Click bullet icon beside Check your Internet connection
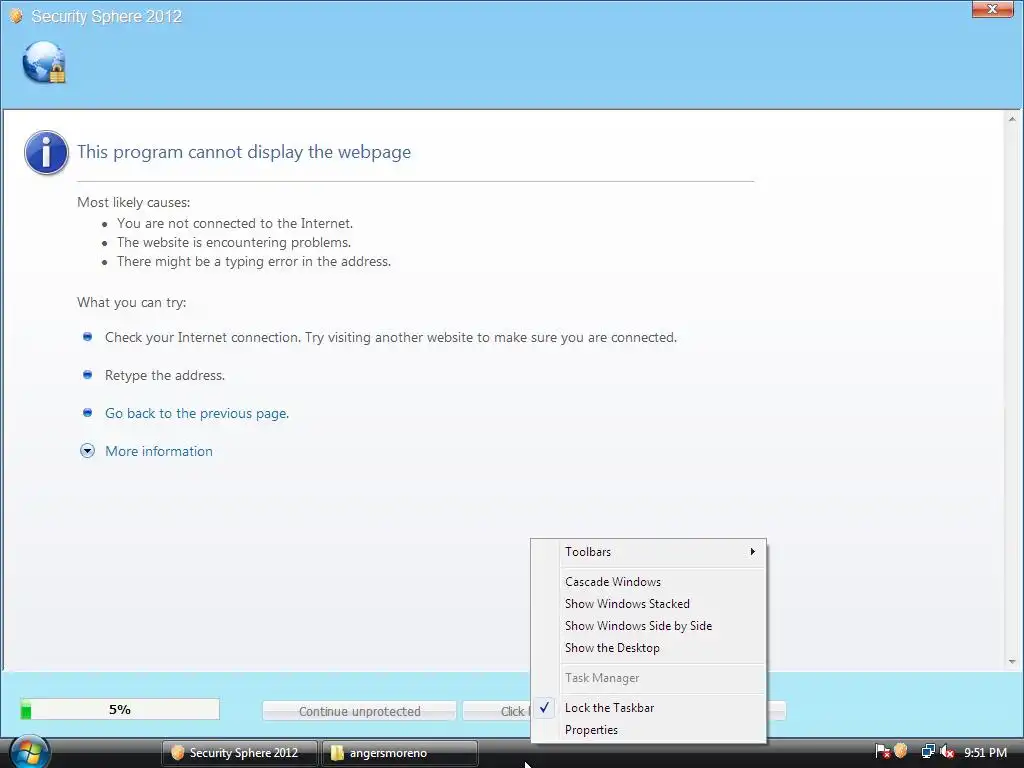The height and width of the screenshot is (768, 1024). point(88,336)
